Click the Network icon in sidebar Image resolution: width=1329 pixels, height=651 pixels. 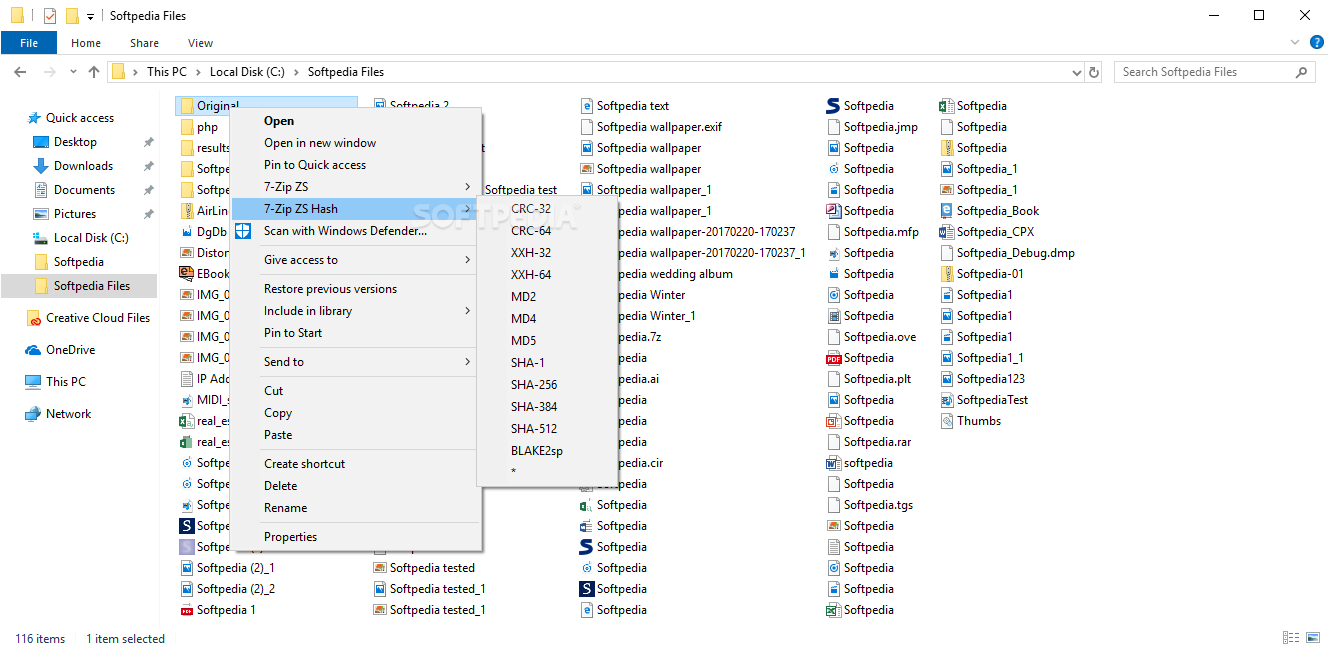pos(33,414)
